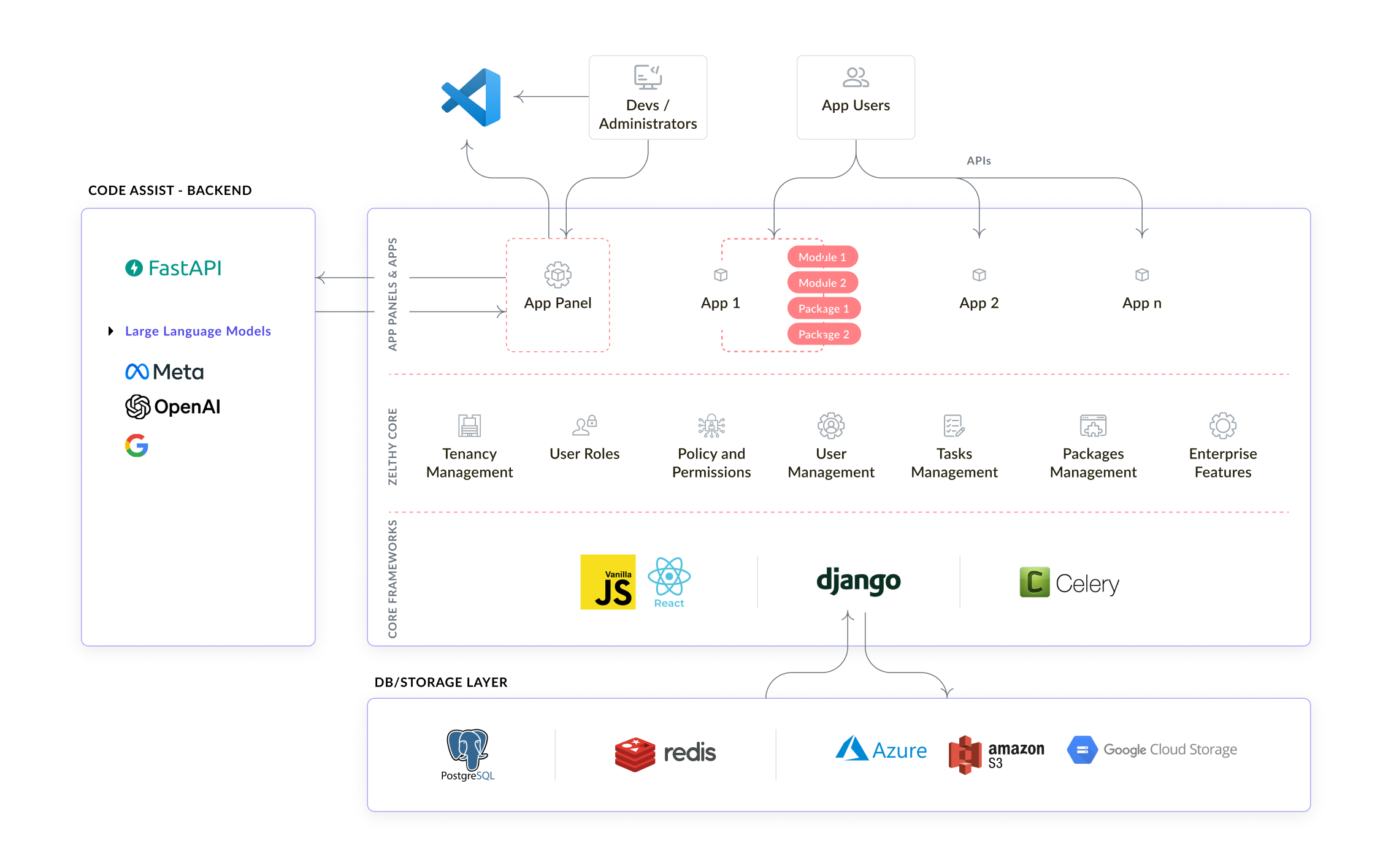Click the Packages Management puzzle icon
The width and height of the screenshot is (1391, 868).
[1093, 425]
